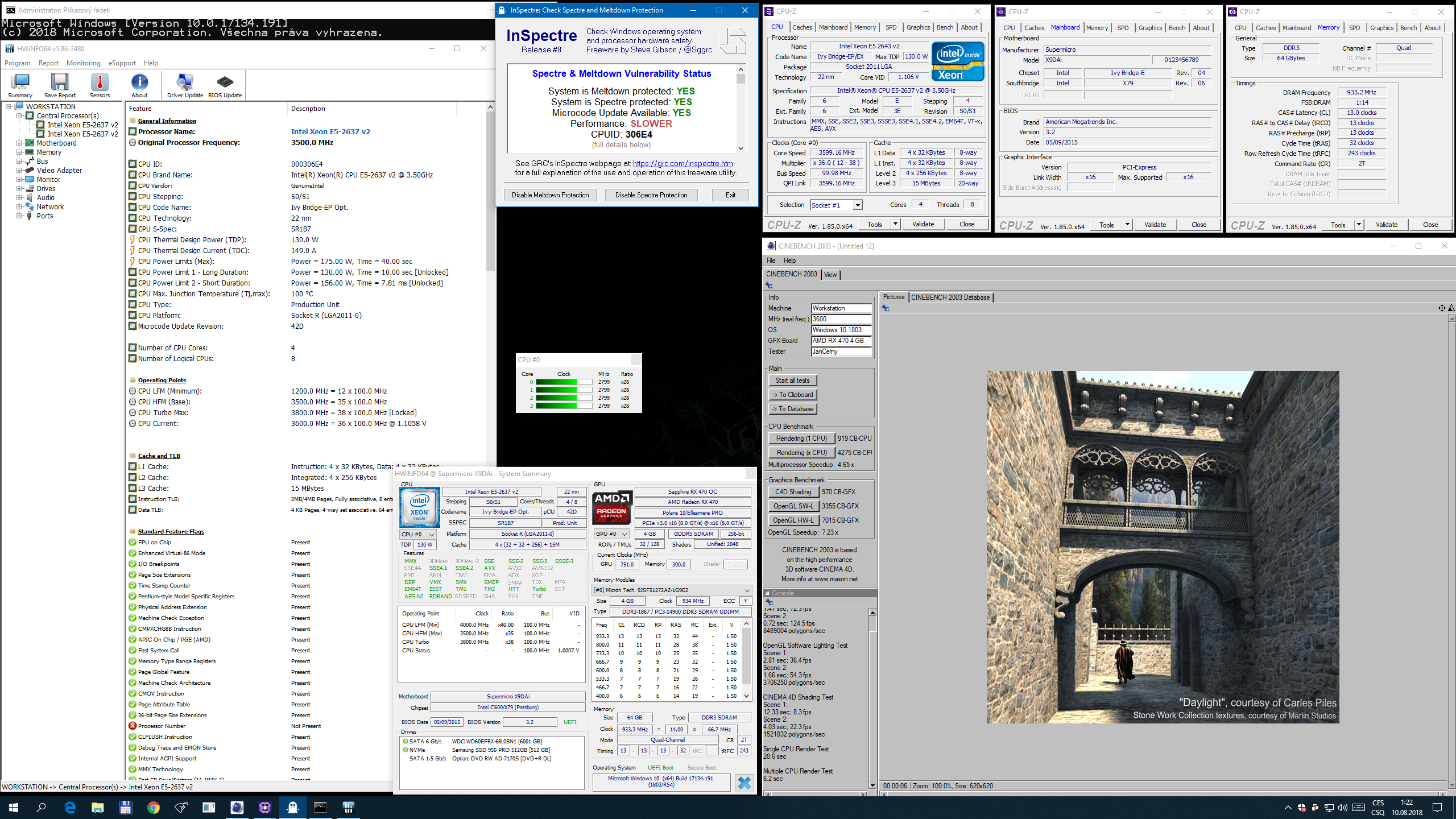Switch to SPD tab in second CPU-Z
This screenshot has width=1456, height=819.
(1123, 28)
